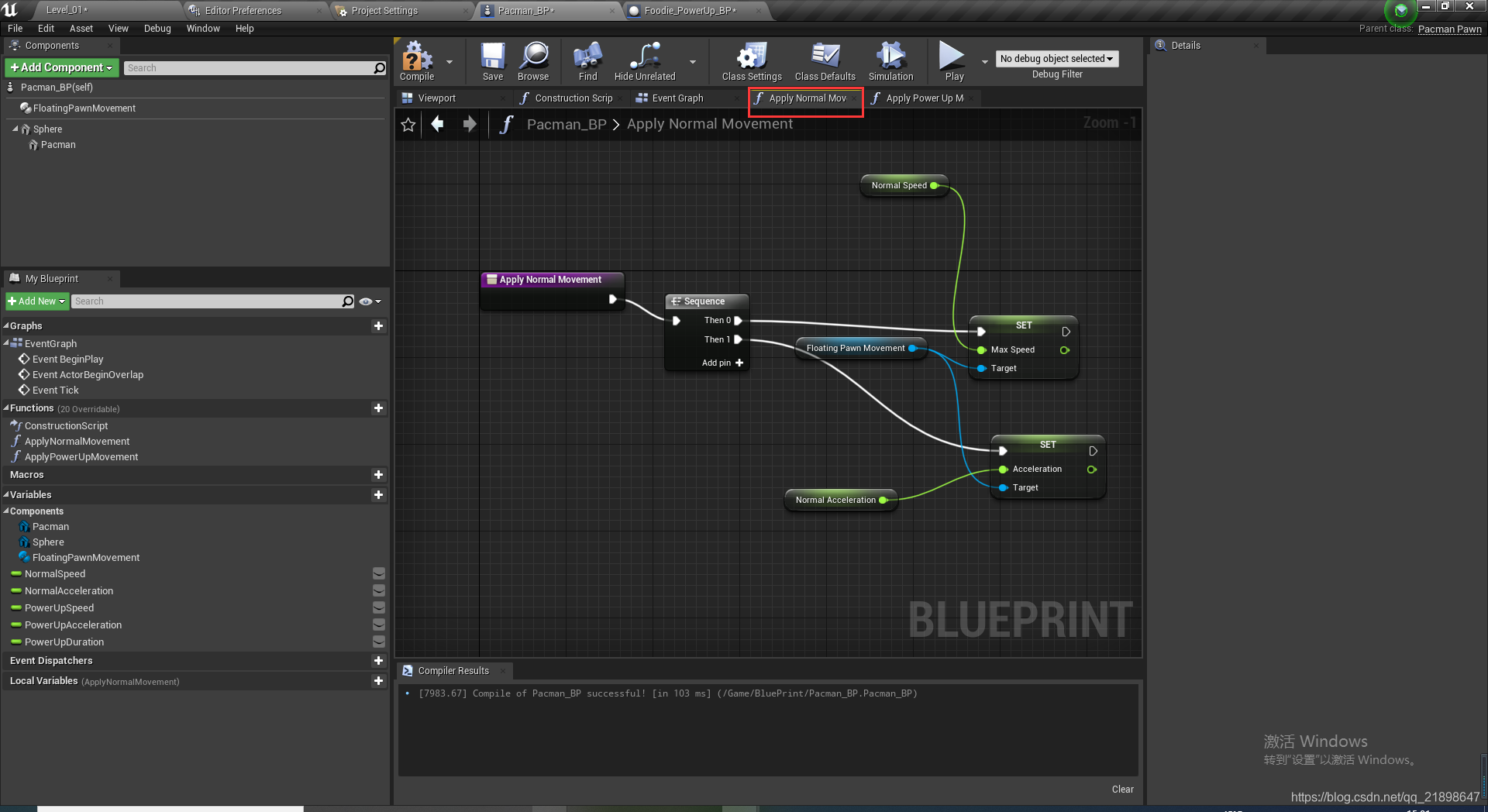Click My Blueprint search field

pyautogui.click(x=206, y=301)
